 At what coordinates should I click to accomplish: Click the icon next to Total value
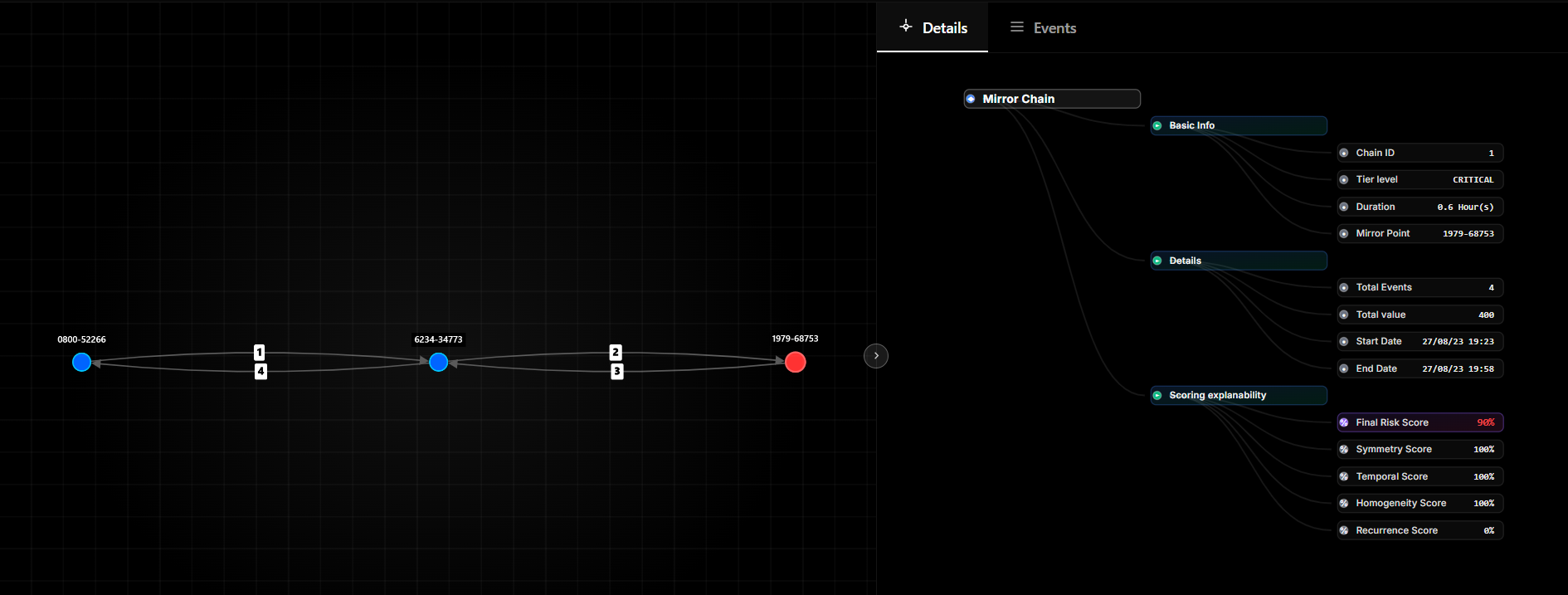coord(1344,315)
